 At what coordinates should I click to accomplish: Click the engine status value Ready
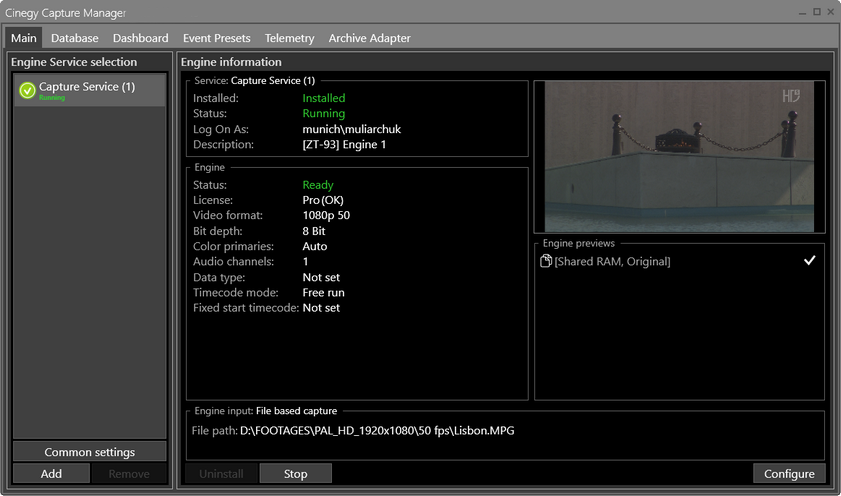(x=318, y=185)
